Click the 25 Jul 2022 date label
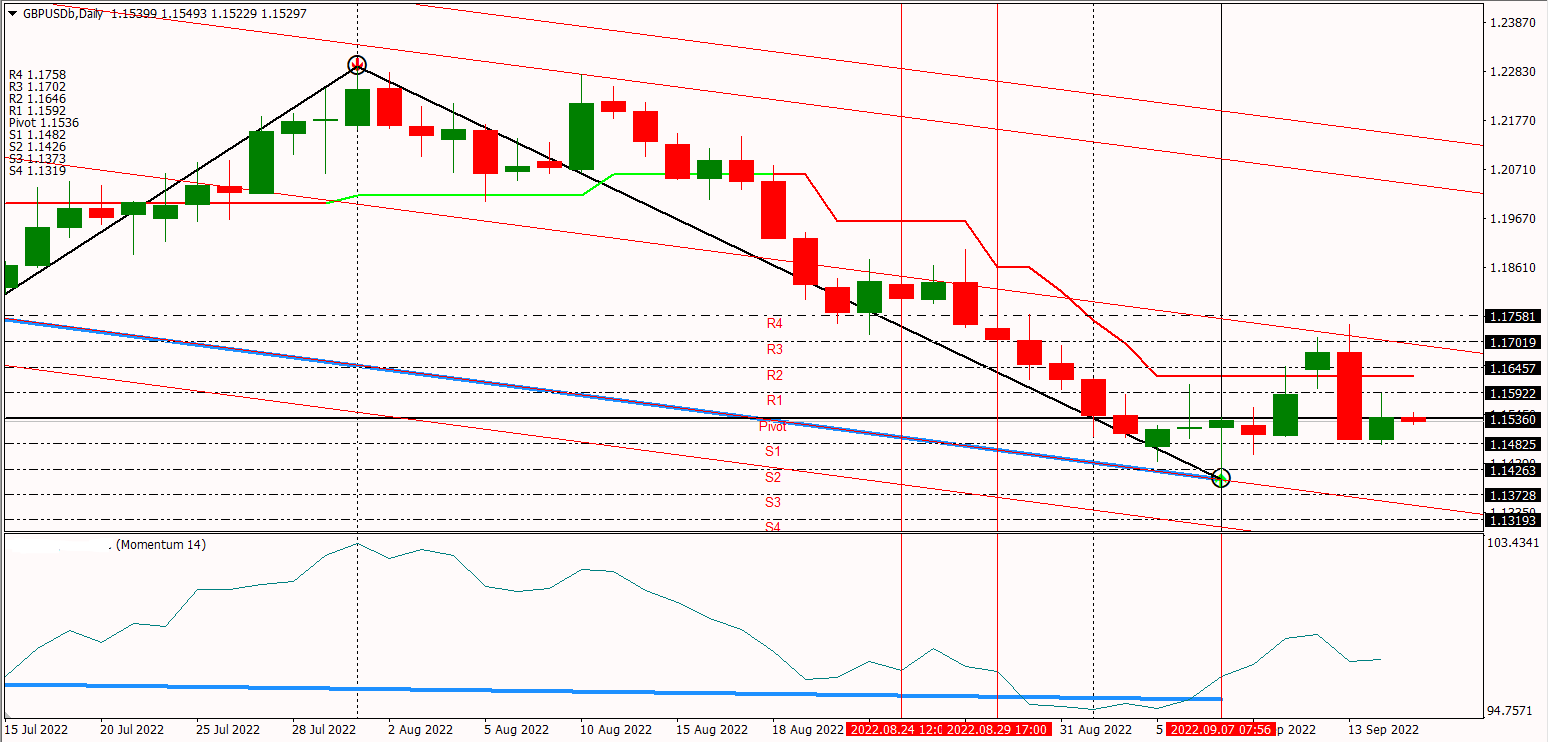 pyautogui.click(x=229, y=730)
